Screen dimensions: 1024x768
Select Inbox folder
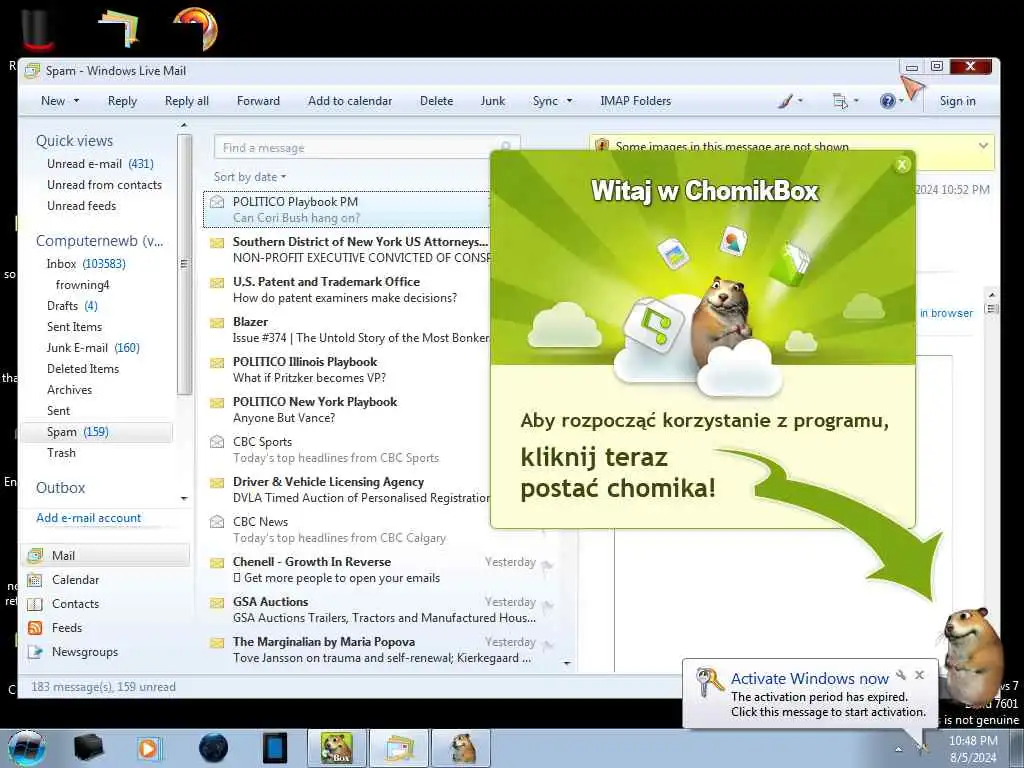click(86, 264)
